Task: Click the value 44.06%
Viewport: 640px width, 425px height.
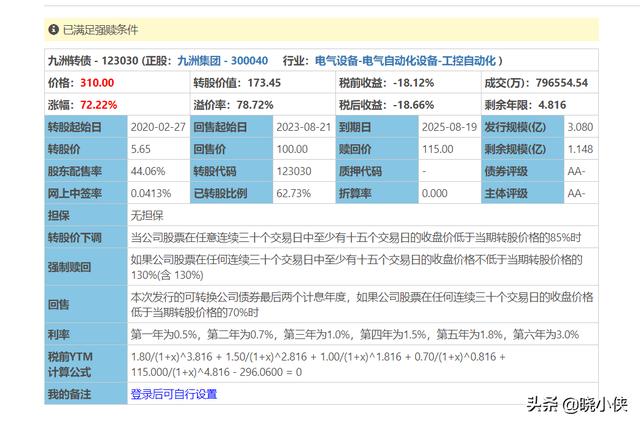Action: 148,171
